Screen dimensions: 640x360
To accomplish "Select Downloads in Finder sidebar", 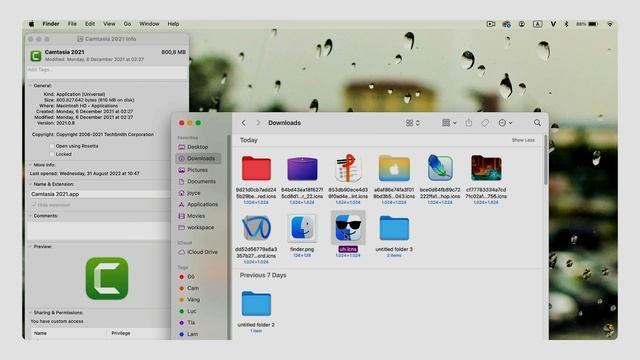I will (199, 158).
